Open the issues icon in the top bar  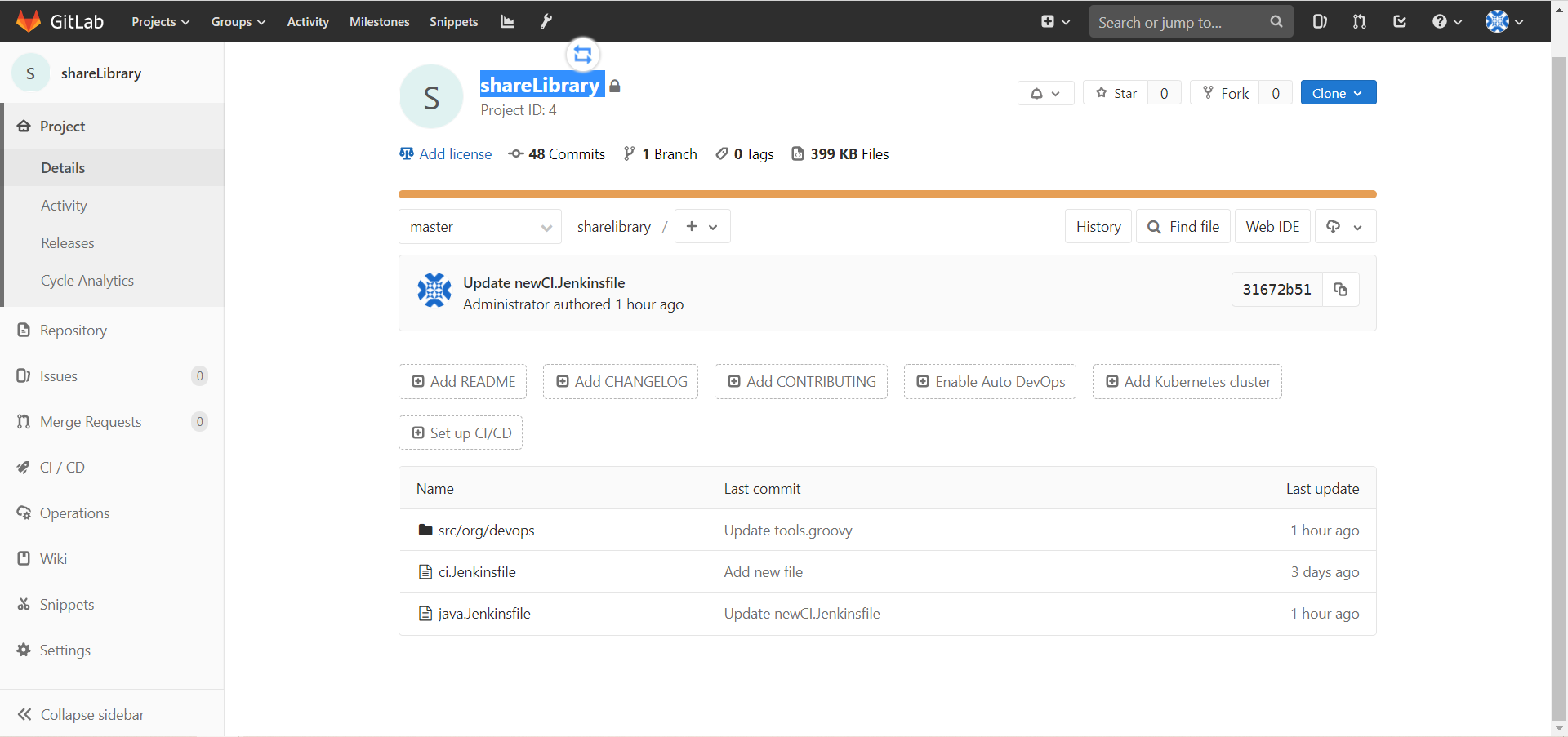1320,22
